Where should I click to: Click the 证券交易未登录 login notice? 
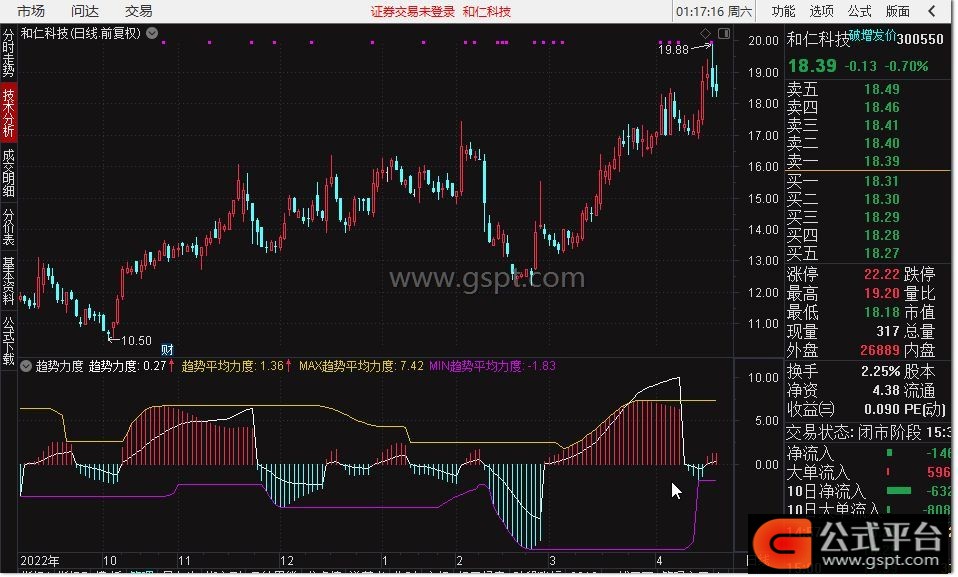click(x=412, y=12)
